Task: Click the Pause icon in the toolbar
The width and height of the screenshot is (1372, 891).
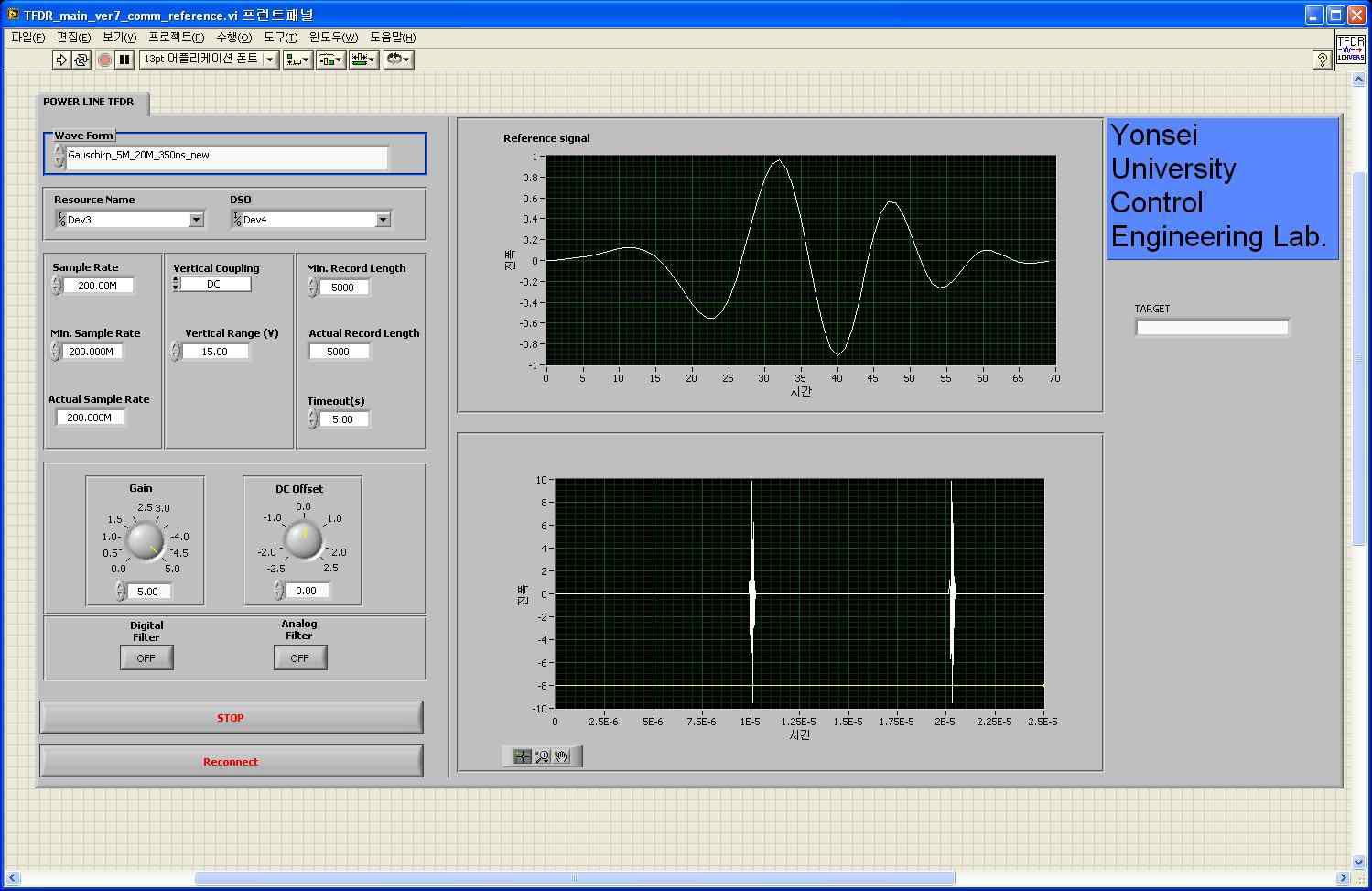Action: (x=124, y=60)
